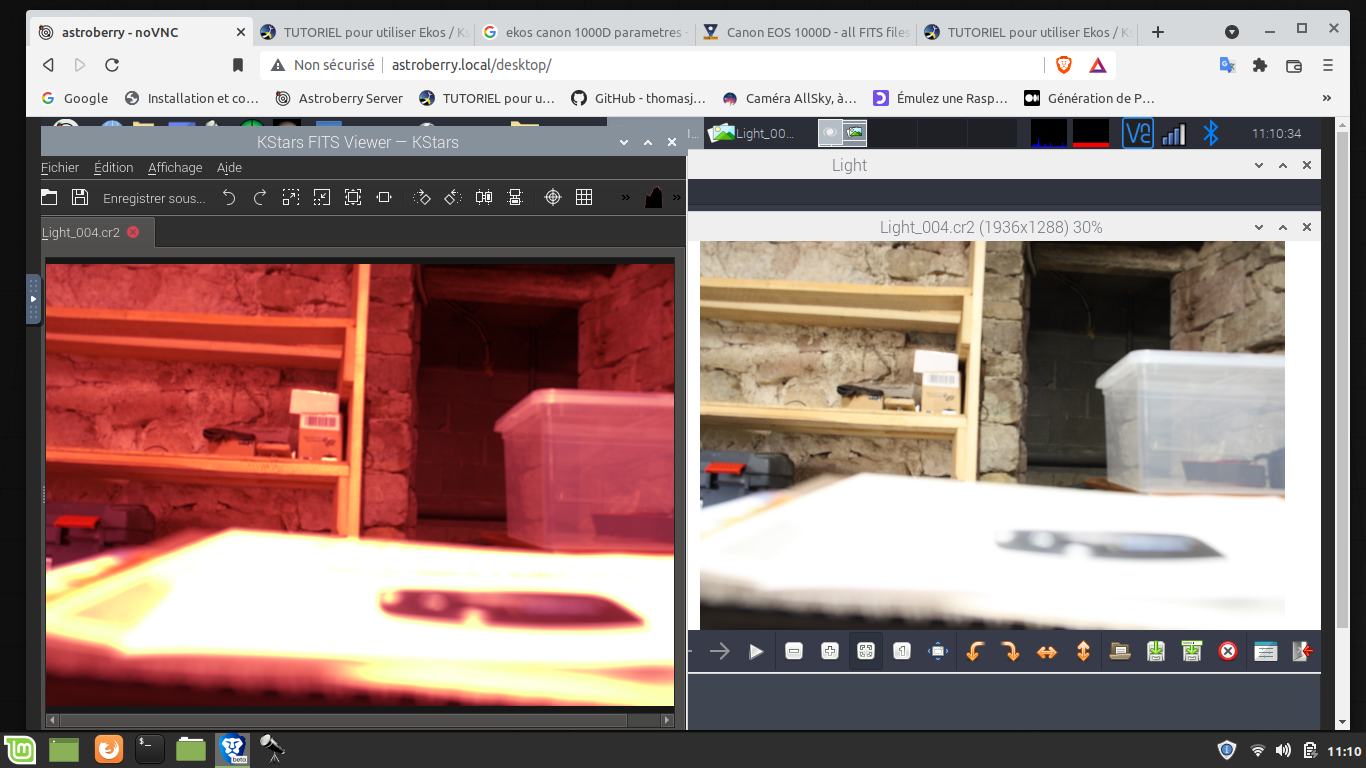The image size is (1366, 768).
Task: Click the save floppy icon in FITS Viewer
Action: 80,198
